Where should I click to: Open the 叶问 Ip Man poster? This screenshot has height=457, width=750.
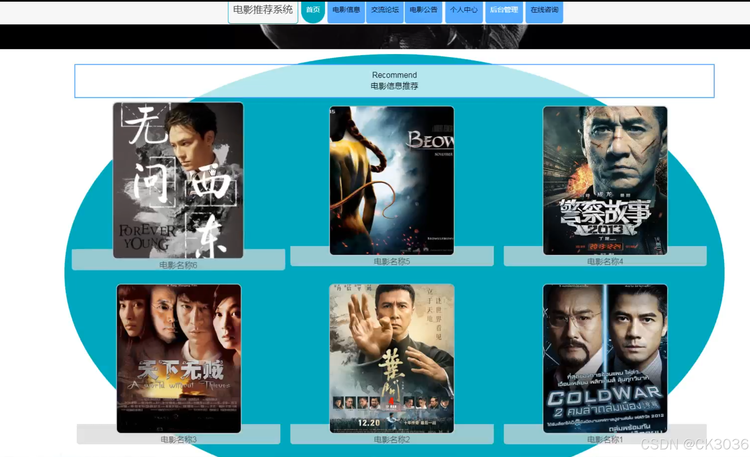[x=392, y=358]
